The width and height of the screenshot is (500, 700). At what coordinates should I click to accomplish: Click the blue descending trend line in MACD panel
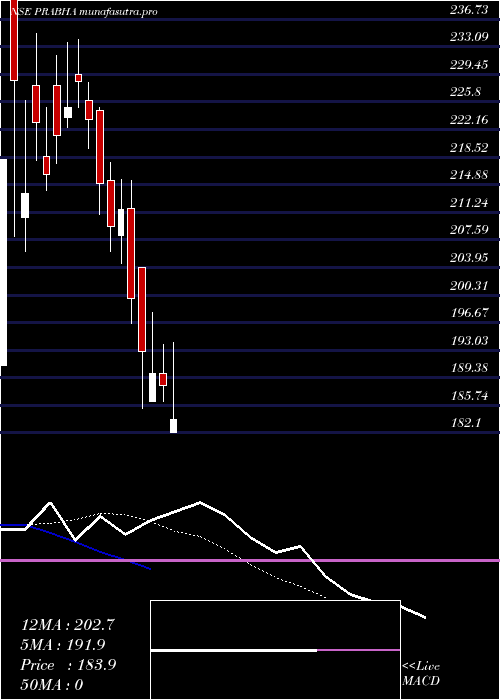[x=76, y=546]
